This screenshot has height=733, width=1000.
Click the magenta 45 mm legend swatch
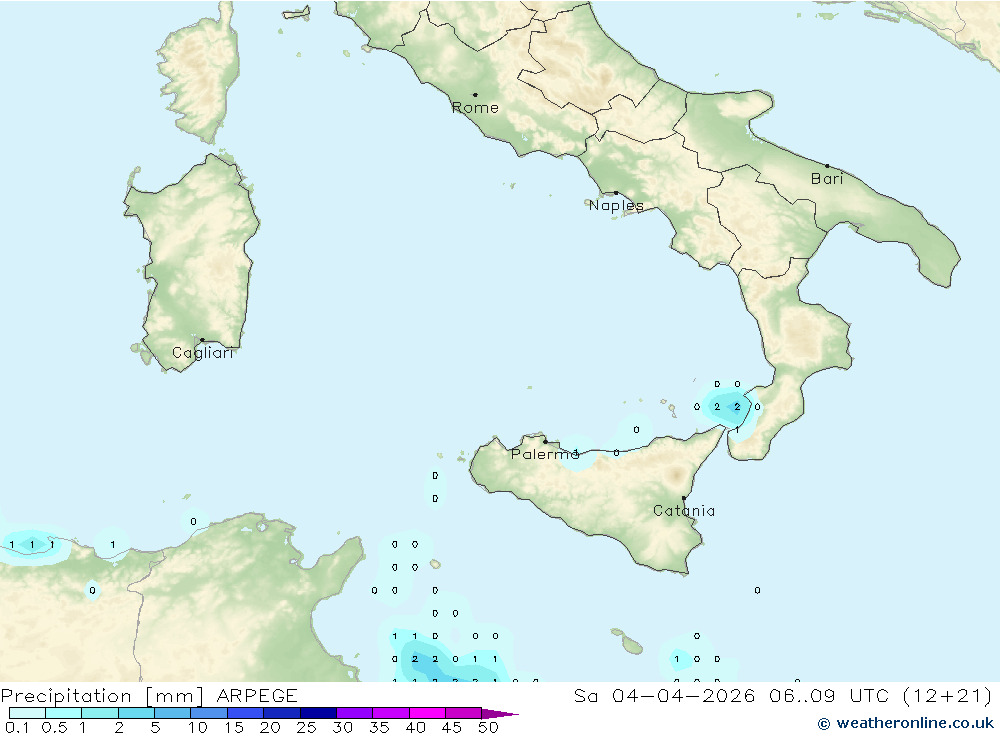463,713
